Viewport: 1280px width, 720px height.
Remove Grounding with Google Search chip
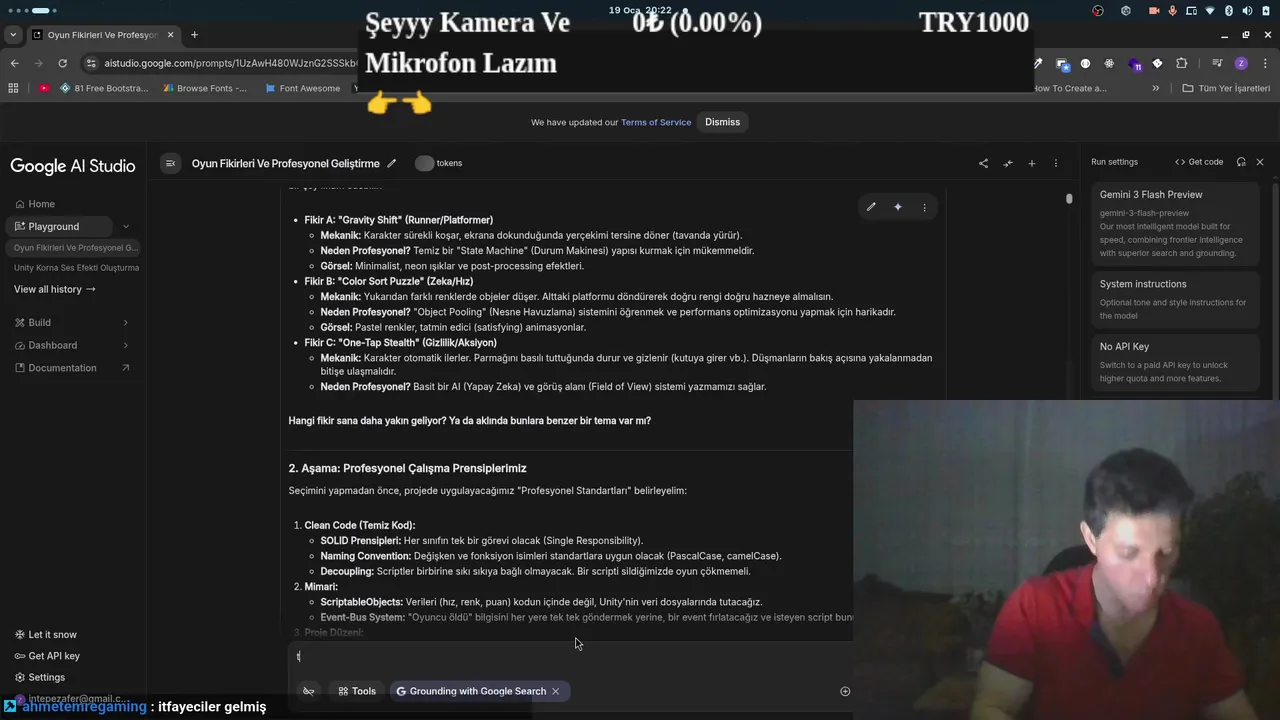click(x=556, y=691)
